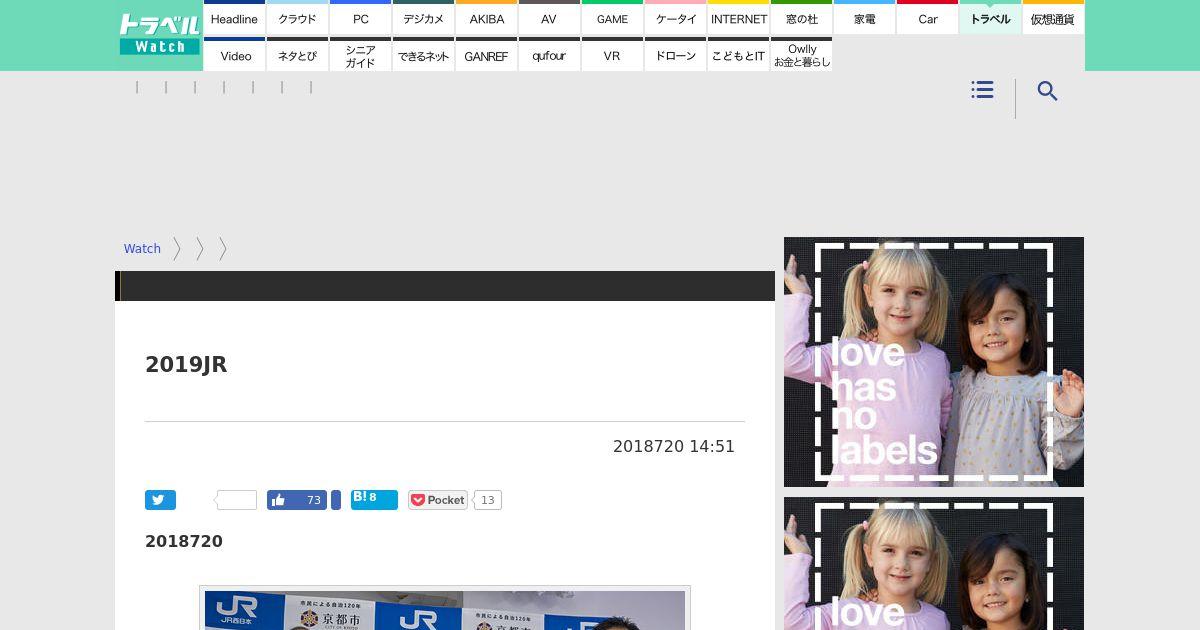Open the ドローン tab
Image resolution: width=1200 pixels, height=630 pixels.
(x=675, y=55)
